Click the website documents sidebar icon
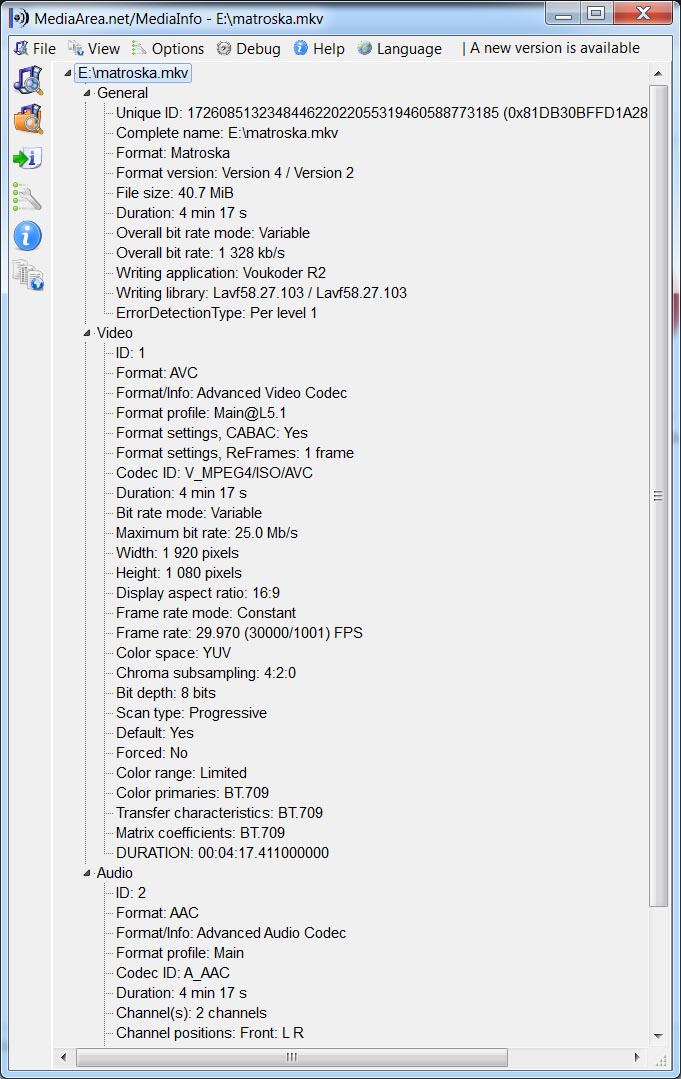The width and height of the screenshot is (681, 1079). pos(28,275)
